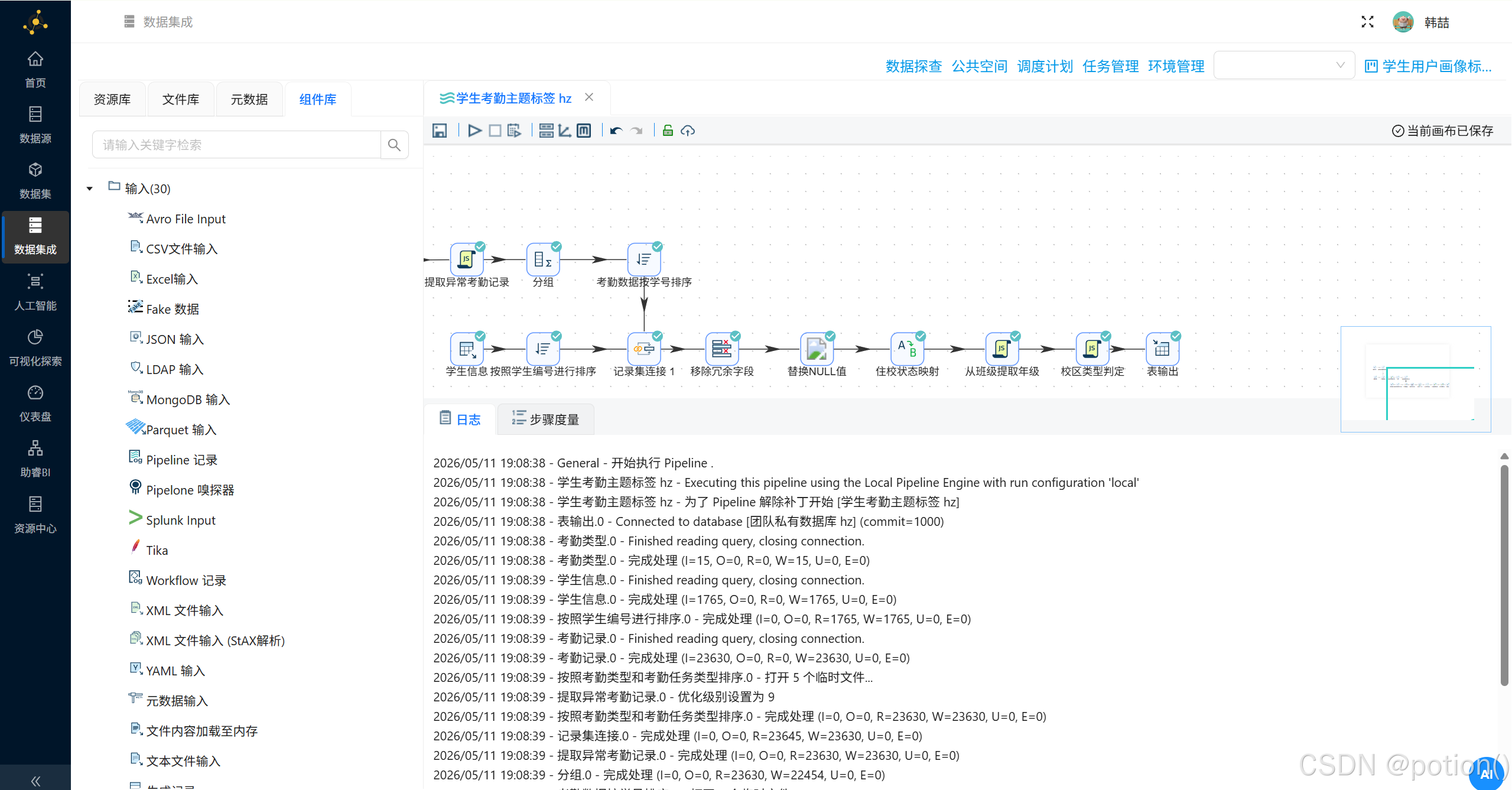Switch to the 文件库 tab
Viewport: 1512px width, 790px height.
pos(181,99)
